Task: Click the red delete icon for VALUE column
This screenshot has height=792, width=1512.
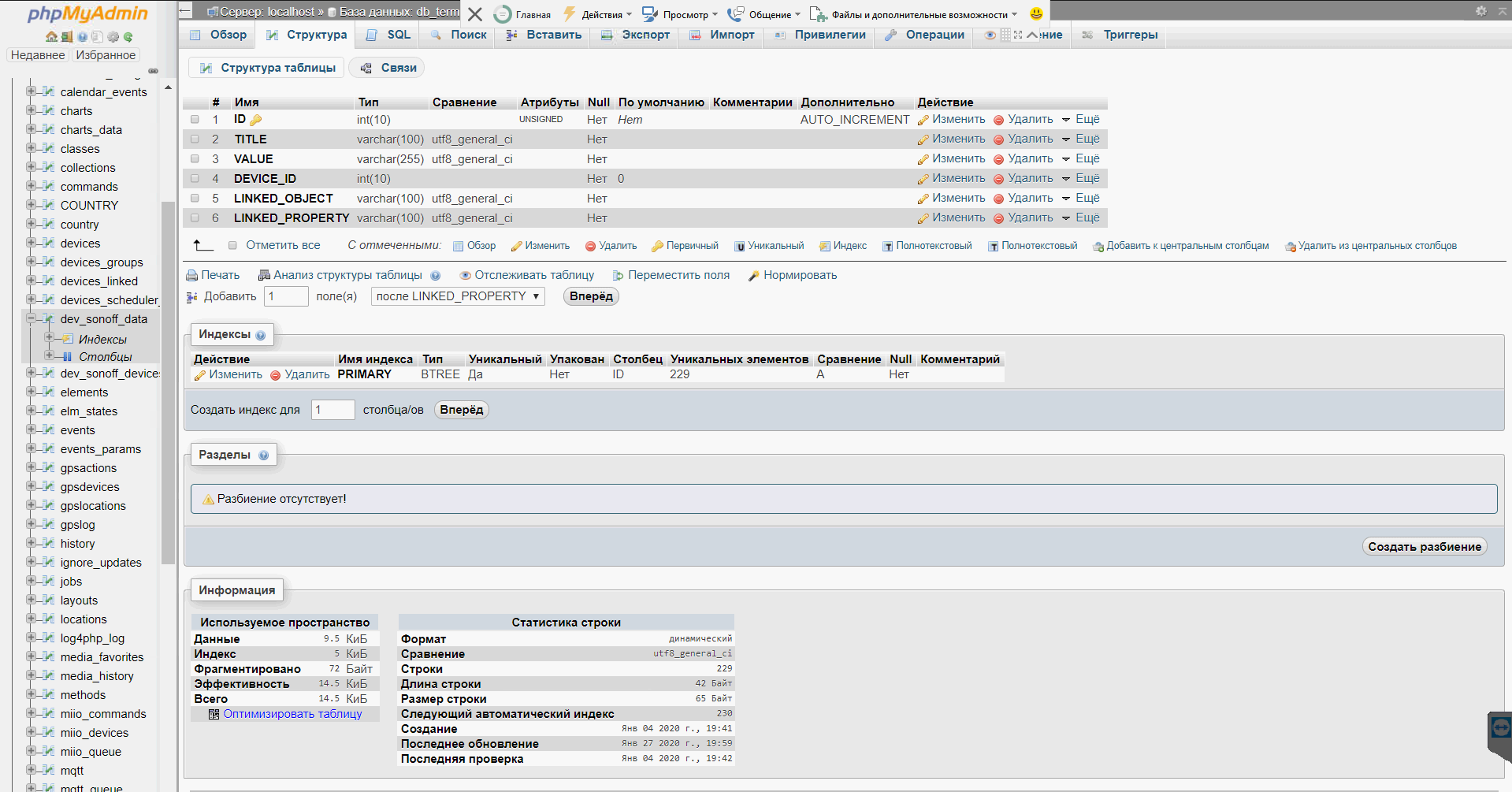Action: pyautogui.click(x=998, y=159)
